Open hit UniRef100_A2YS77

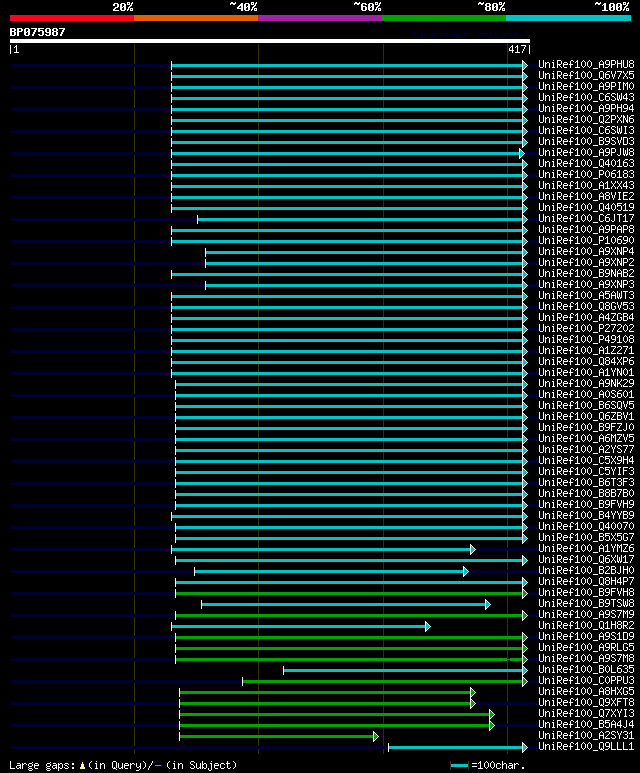[x=586, y=449]
